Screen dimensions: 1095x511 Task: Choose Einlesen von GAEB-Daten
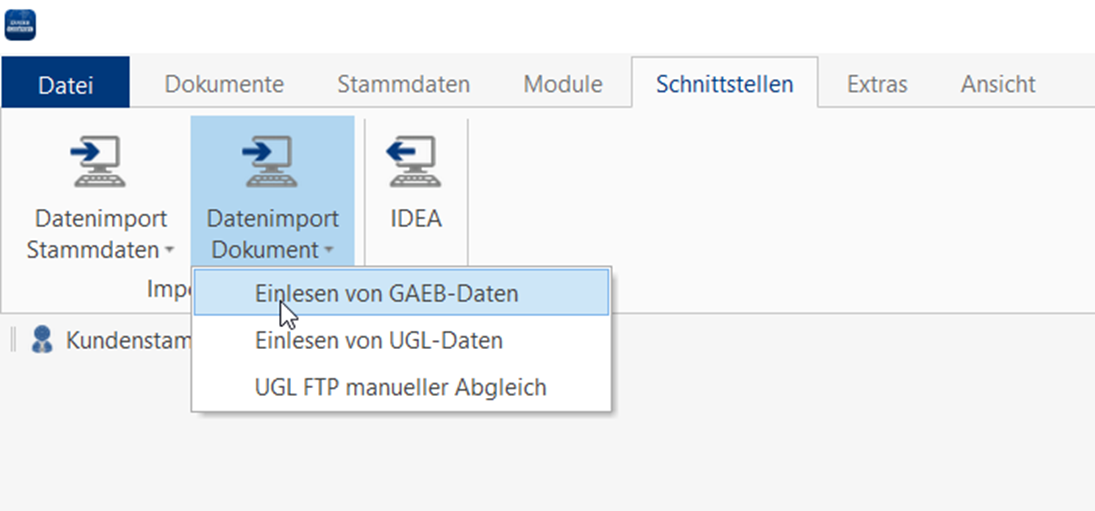386,294
